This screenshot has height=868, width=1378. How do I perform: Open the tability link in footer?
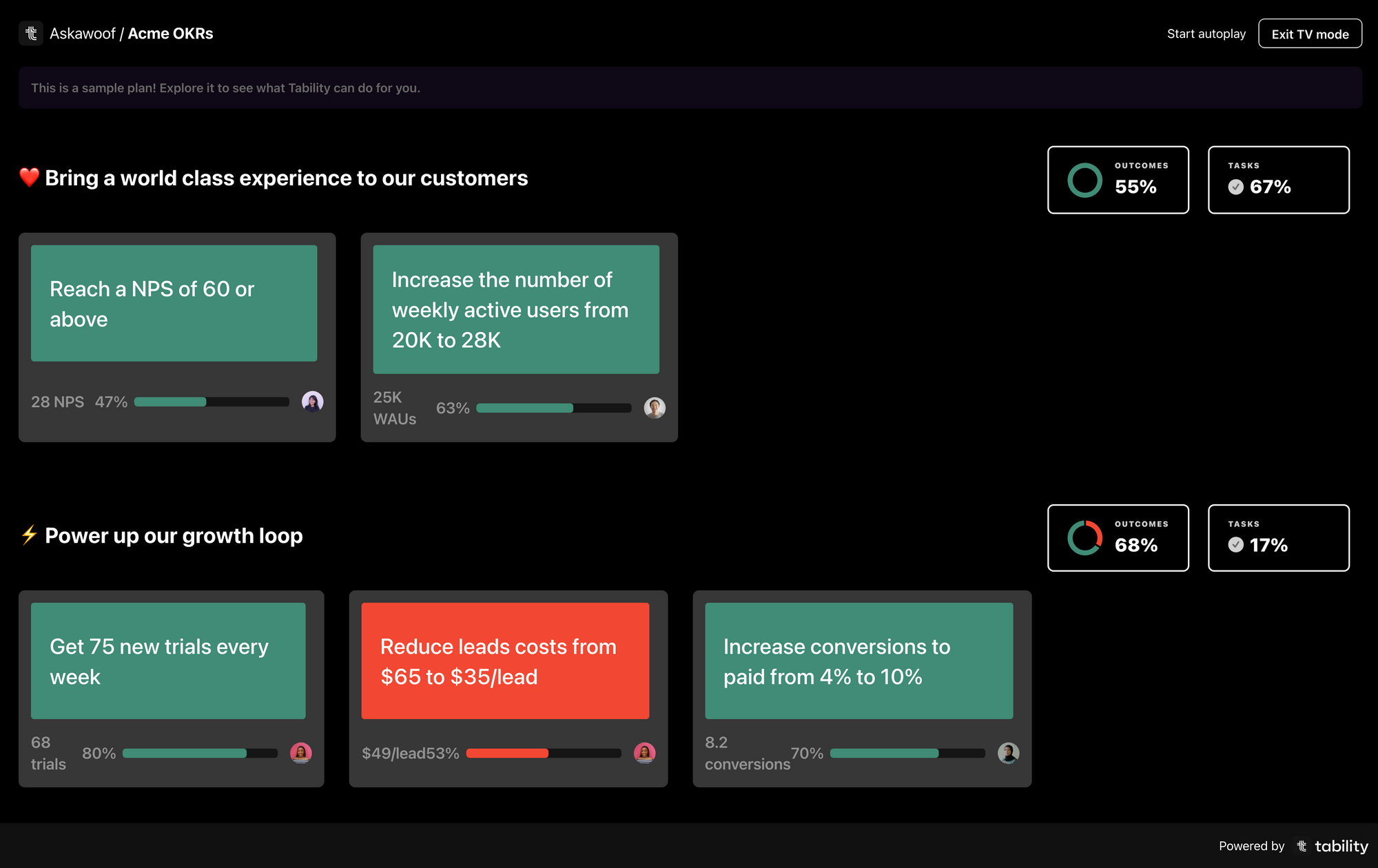pos(1340,846)
